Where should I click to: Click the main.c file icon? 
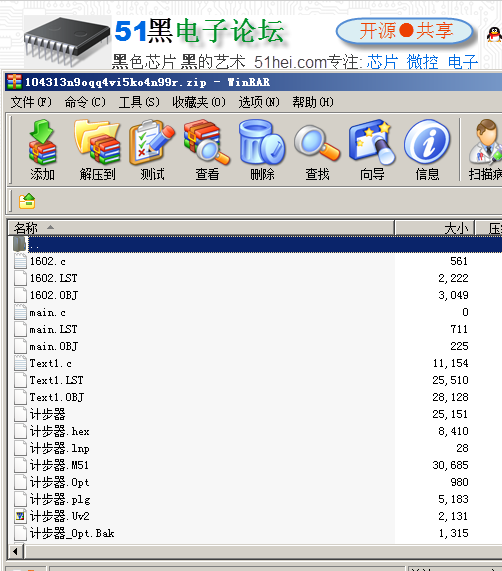(20, 312)
